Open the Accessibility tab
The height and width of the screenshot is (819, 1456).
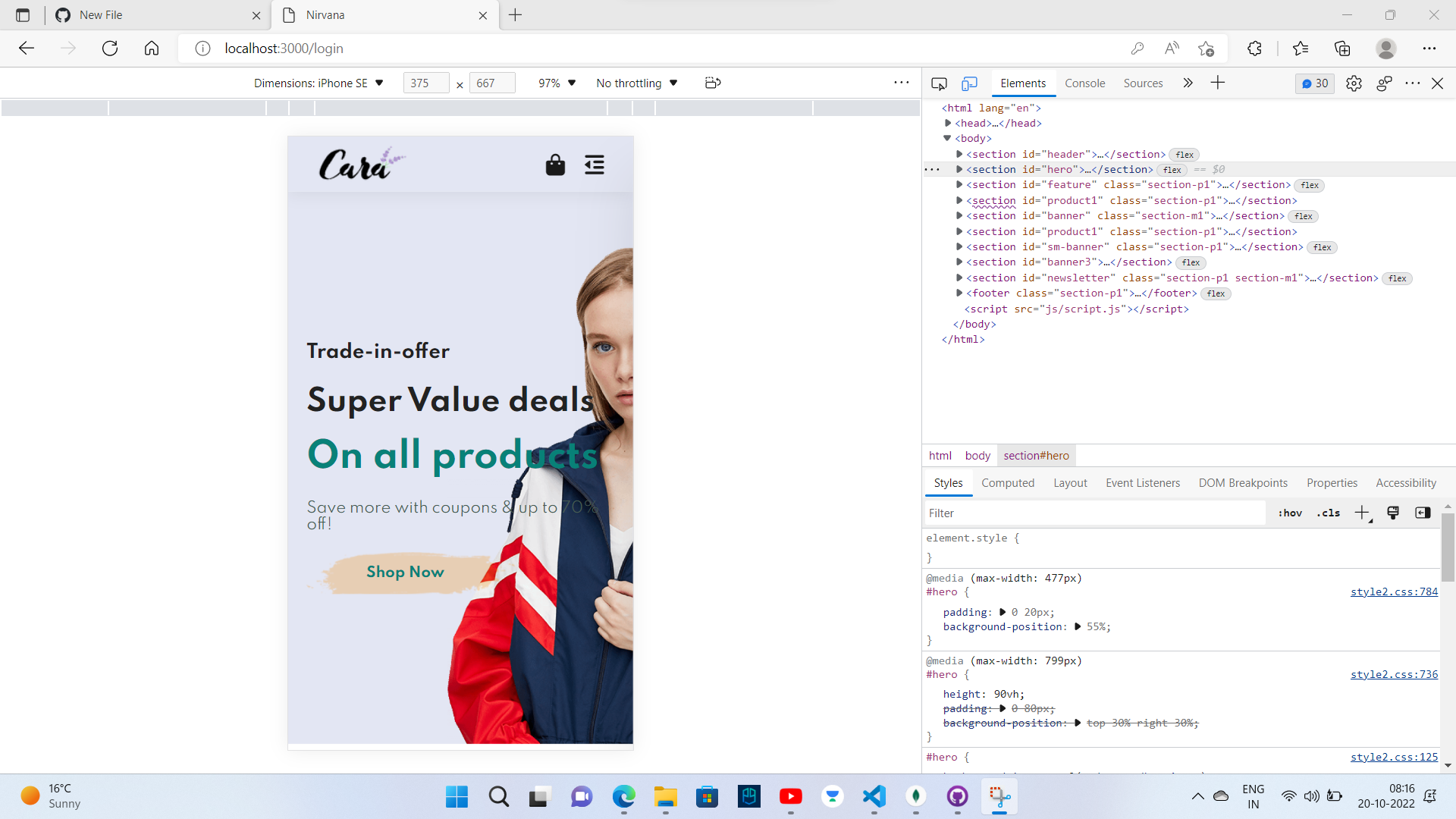click(x=1406, y=483)
